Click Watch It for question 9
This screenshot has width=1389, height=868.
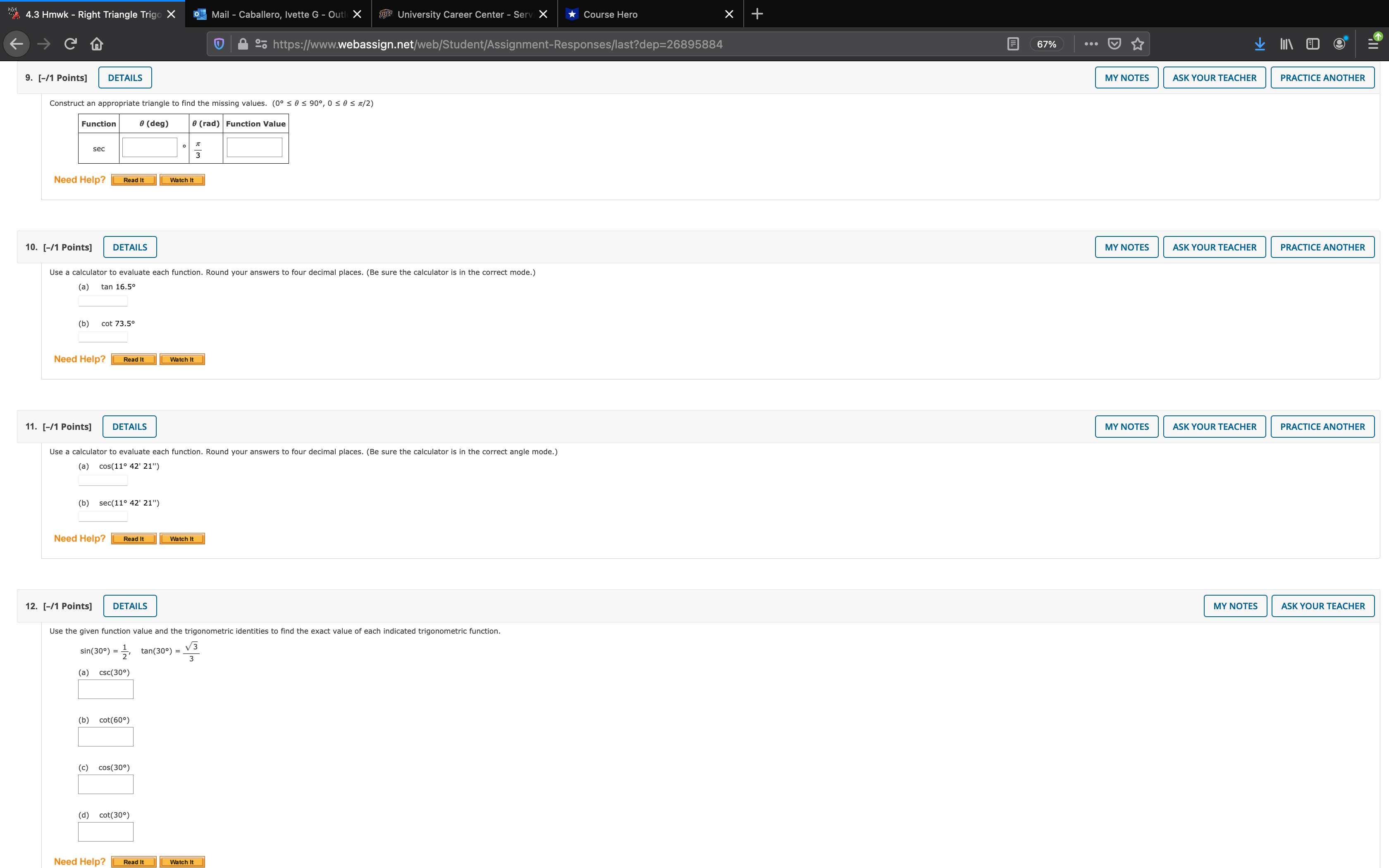click(182, 180)
